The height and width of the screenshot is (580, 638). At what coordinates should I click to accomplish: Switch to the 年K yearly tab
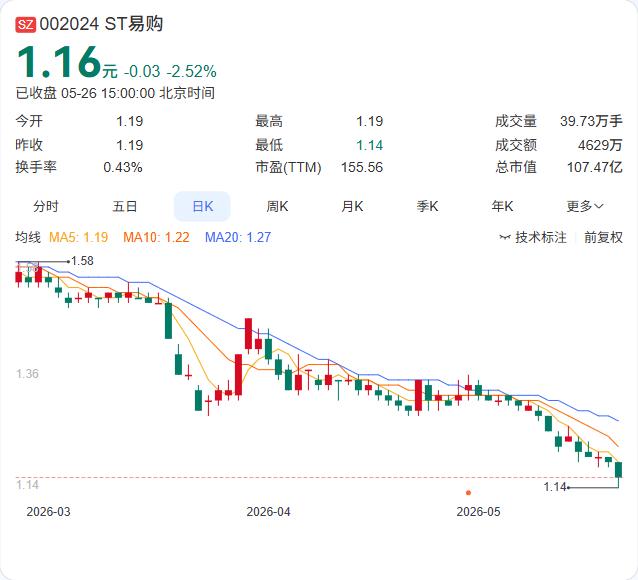(502, 206)
